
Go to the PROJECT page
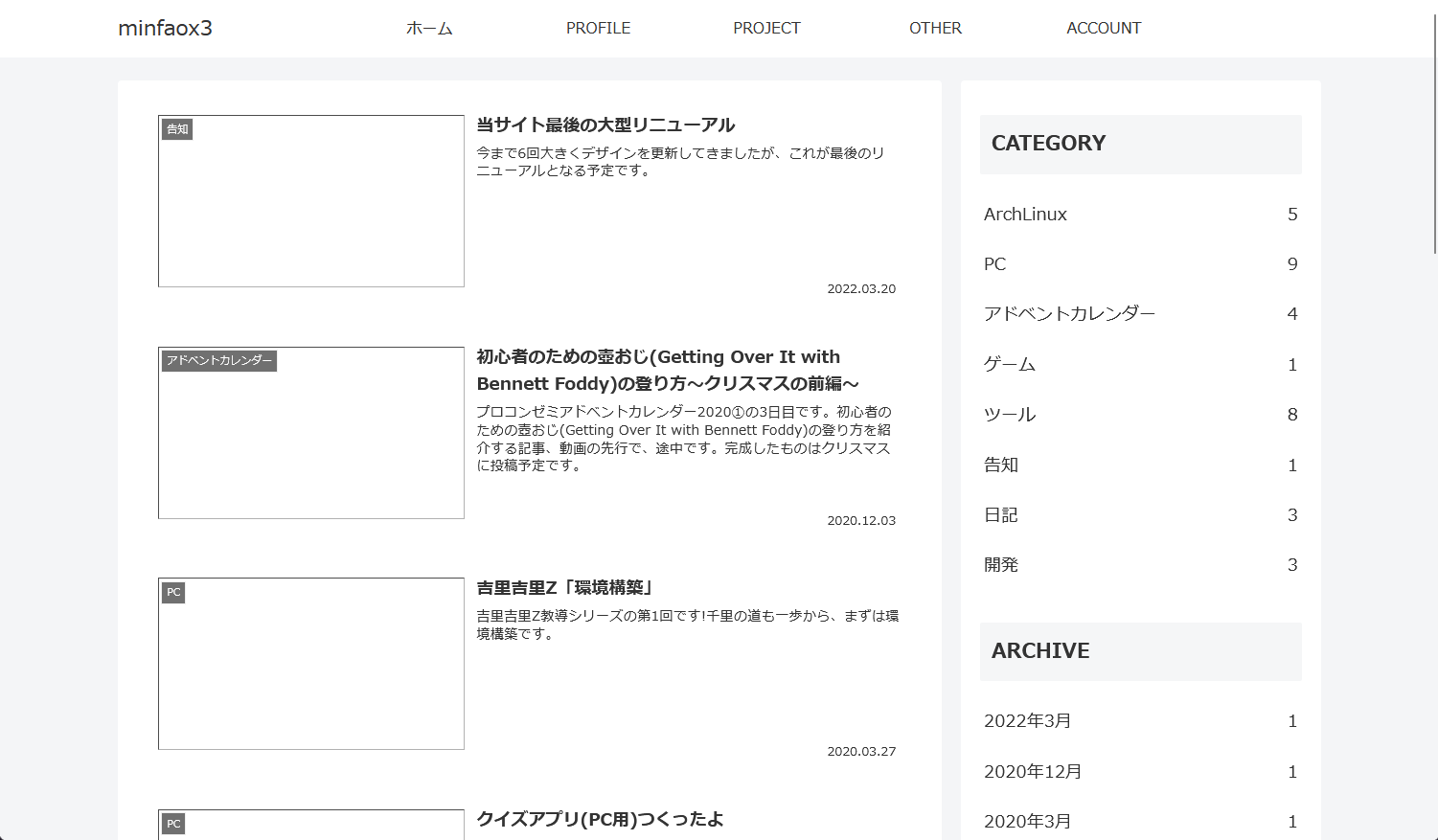[766, 28]
